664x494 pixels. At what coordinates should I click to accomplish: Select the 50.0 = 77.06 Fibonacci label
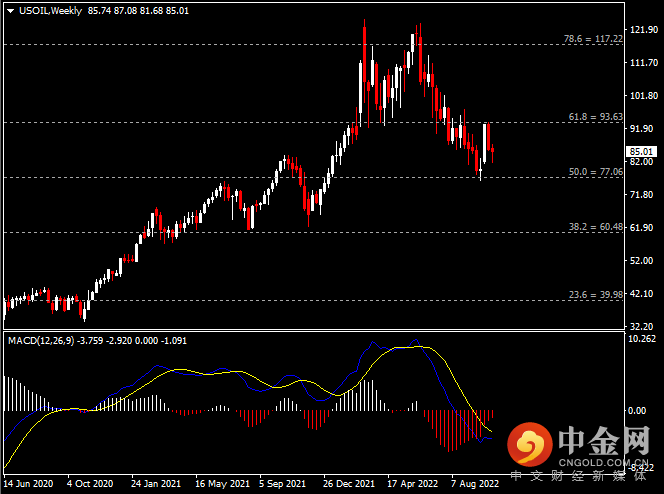[596, 171]
